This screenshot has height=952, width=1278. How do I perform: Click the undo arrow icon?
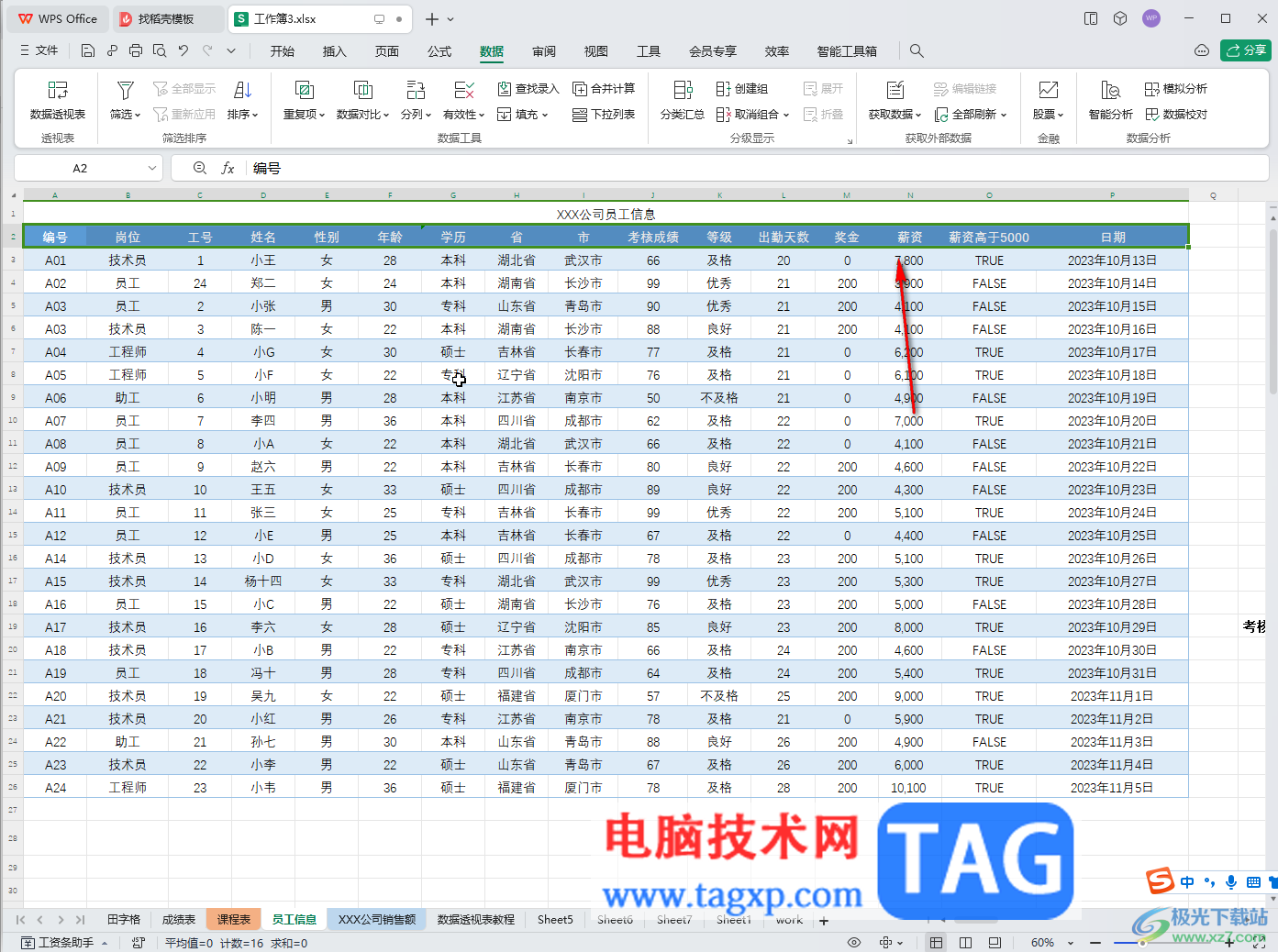pyautogui.click(x=183, y=50)
